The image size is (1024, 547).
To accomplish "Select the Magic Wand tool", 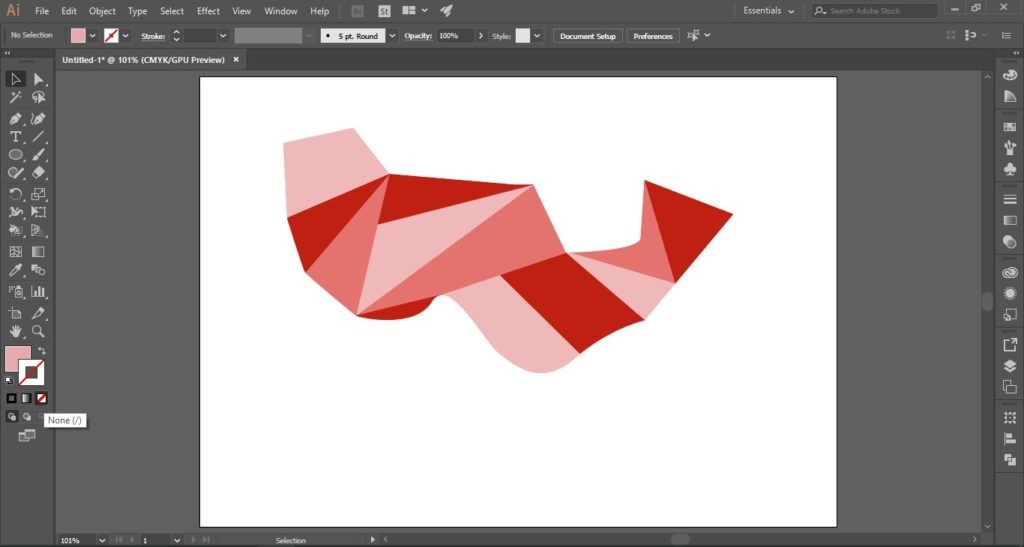I will point(15,97).
